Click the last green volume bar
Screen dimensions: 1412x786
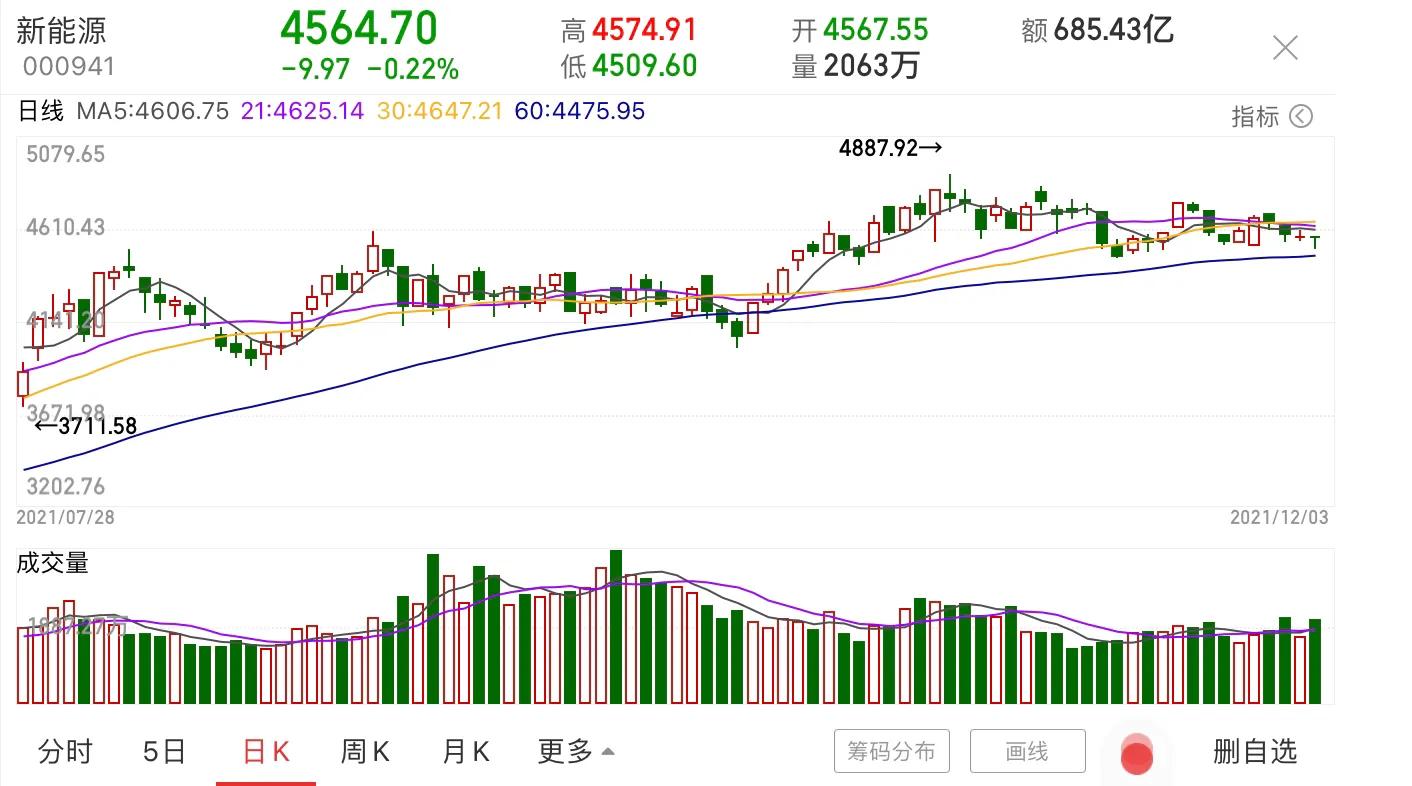pyautogui.click(x=1315, y=661)
